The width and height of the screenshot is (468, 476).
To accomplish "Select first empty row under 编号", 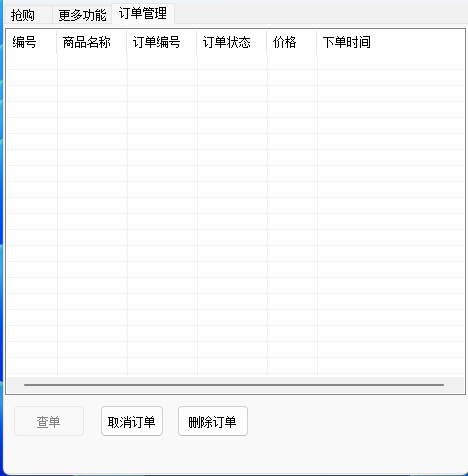I will click(32, 62).
